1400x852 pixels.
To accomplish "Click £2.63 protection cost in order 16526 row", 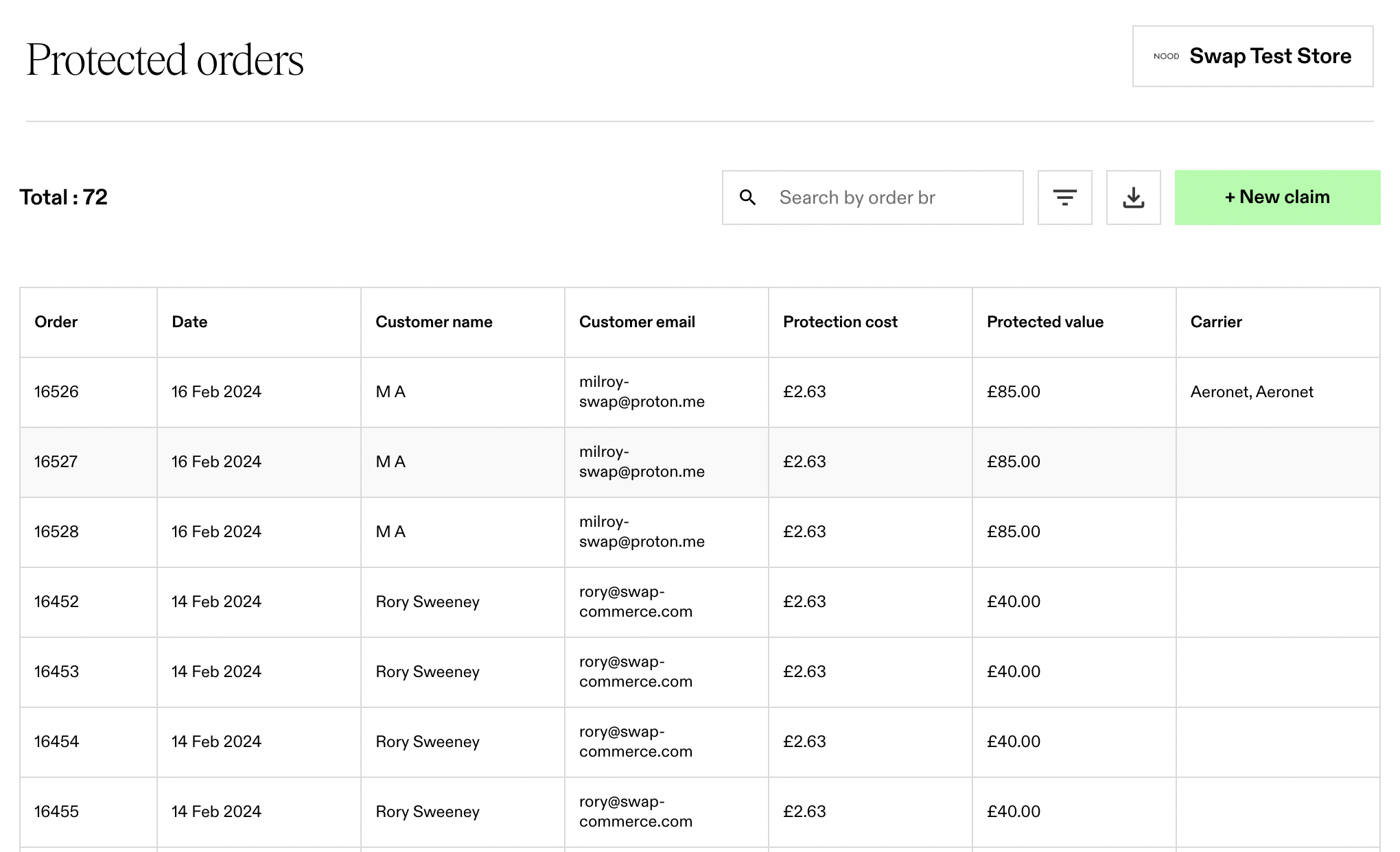I will (x=804, y=392).
